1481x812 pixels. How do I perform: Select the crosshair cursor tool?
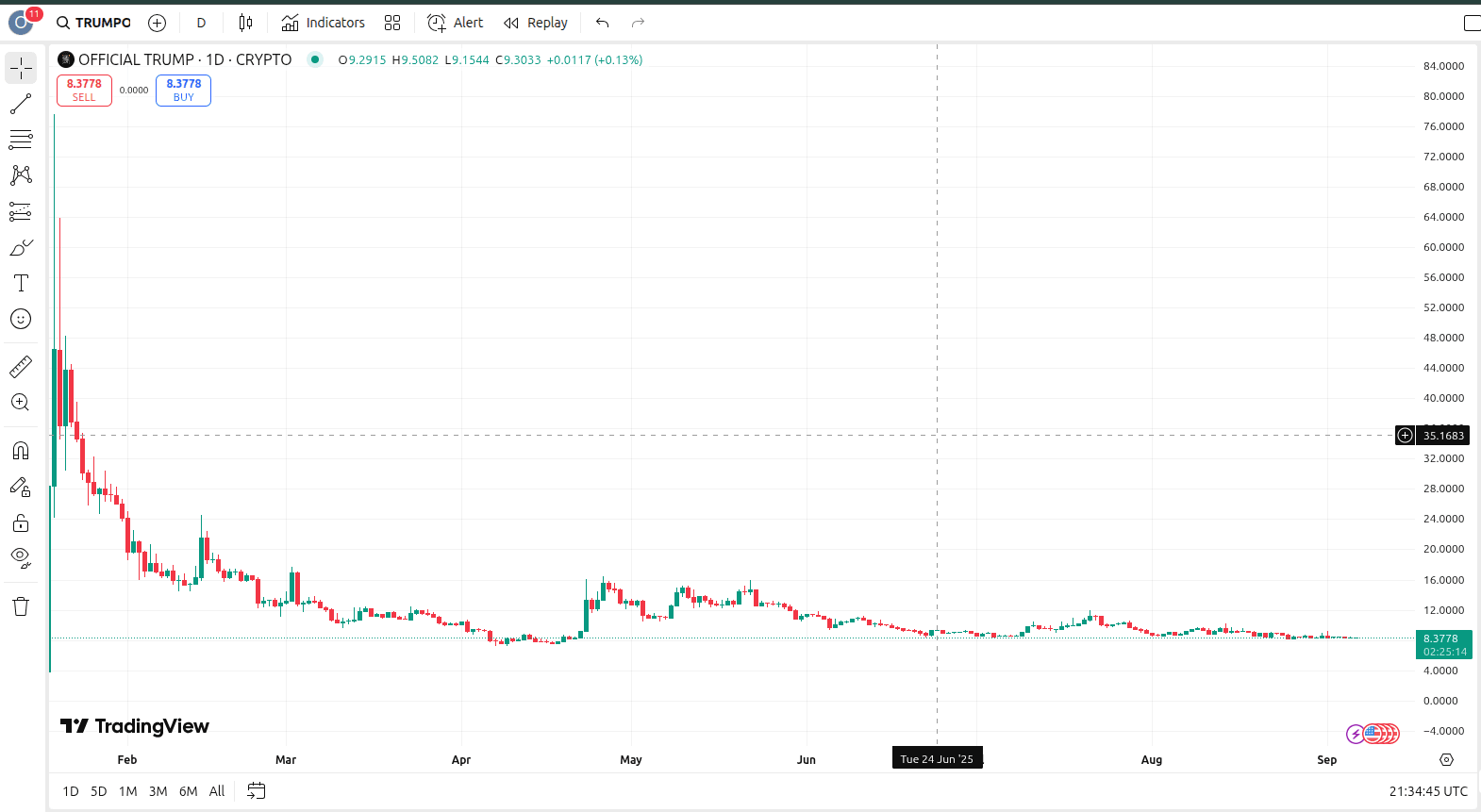pyautogui.click(x=21, y=68)
